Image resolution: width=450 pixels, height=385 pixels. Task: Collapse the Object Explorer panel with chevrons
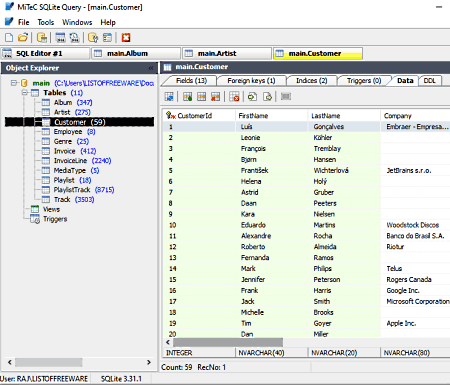pyautogui.click(x=151, y=68)
